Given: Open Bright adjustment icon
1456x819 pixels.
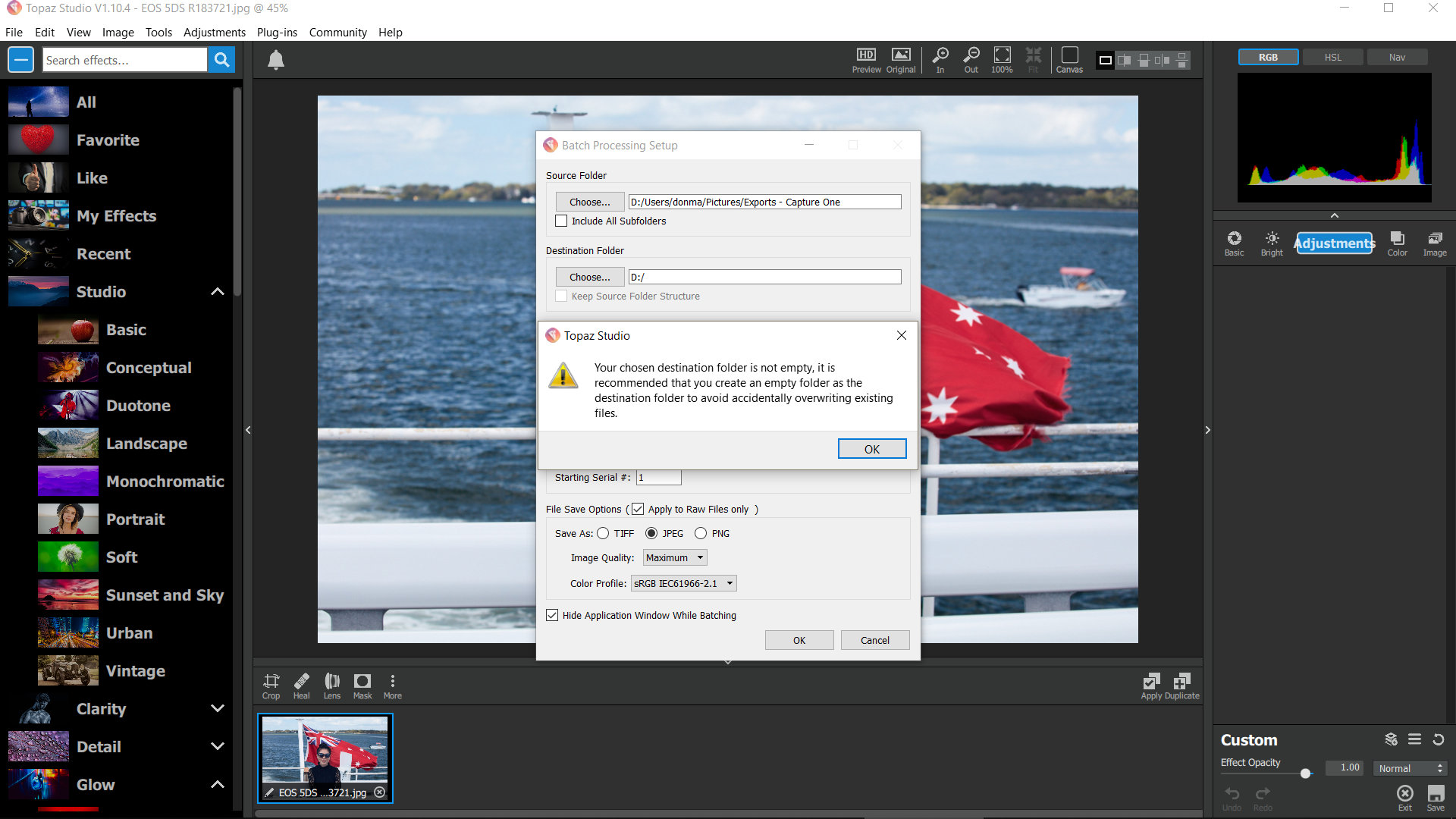Looking at the screenshot, I should coord(1272,243).
